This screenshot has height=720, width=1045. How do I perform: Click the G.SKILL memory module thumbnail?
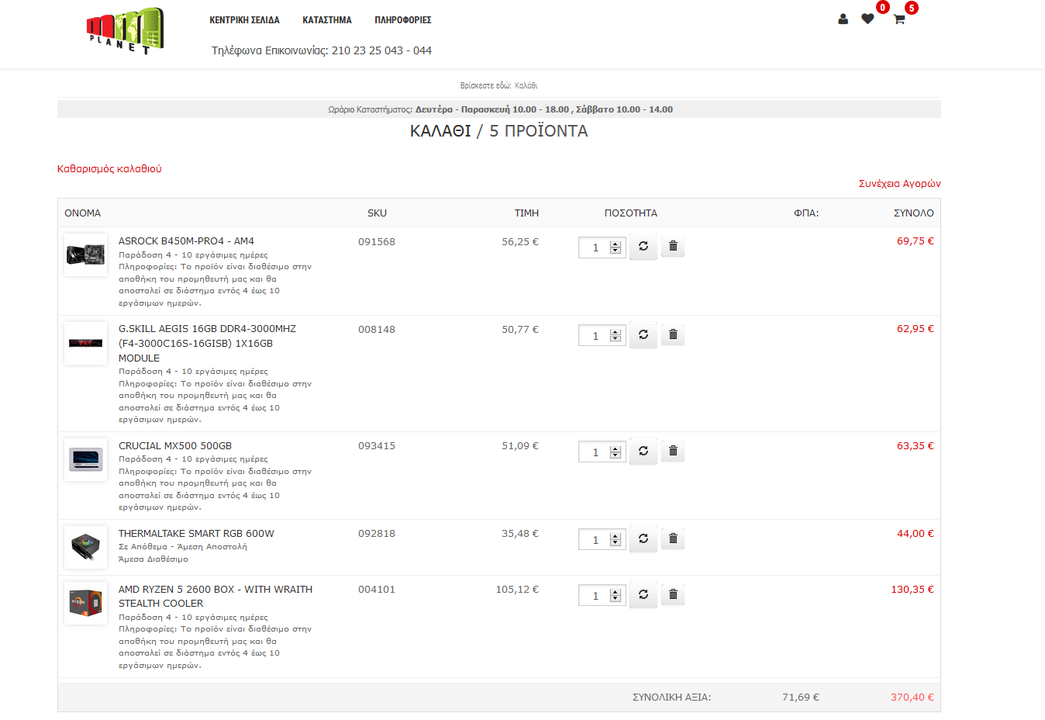(85, 343)
